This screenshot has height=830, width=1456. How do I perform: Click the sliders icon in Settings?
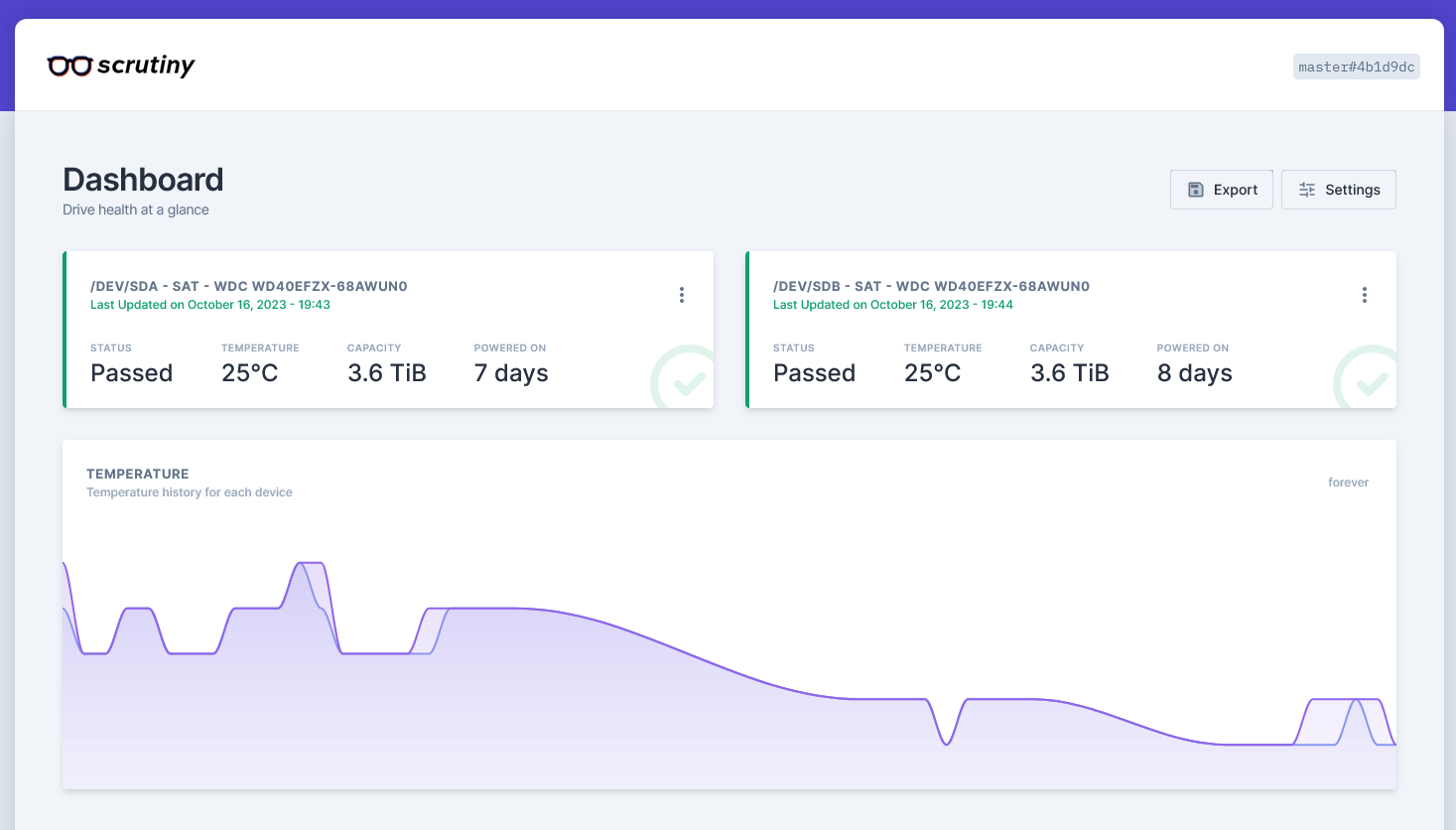click(x=1307, y=190)
